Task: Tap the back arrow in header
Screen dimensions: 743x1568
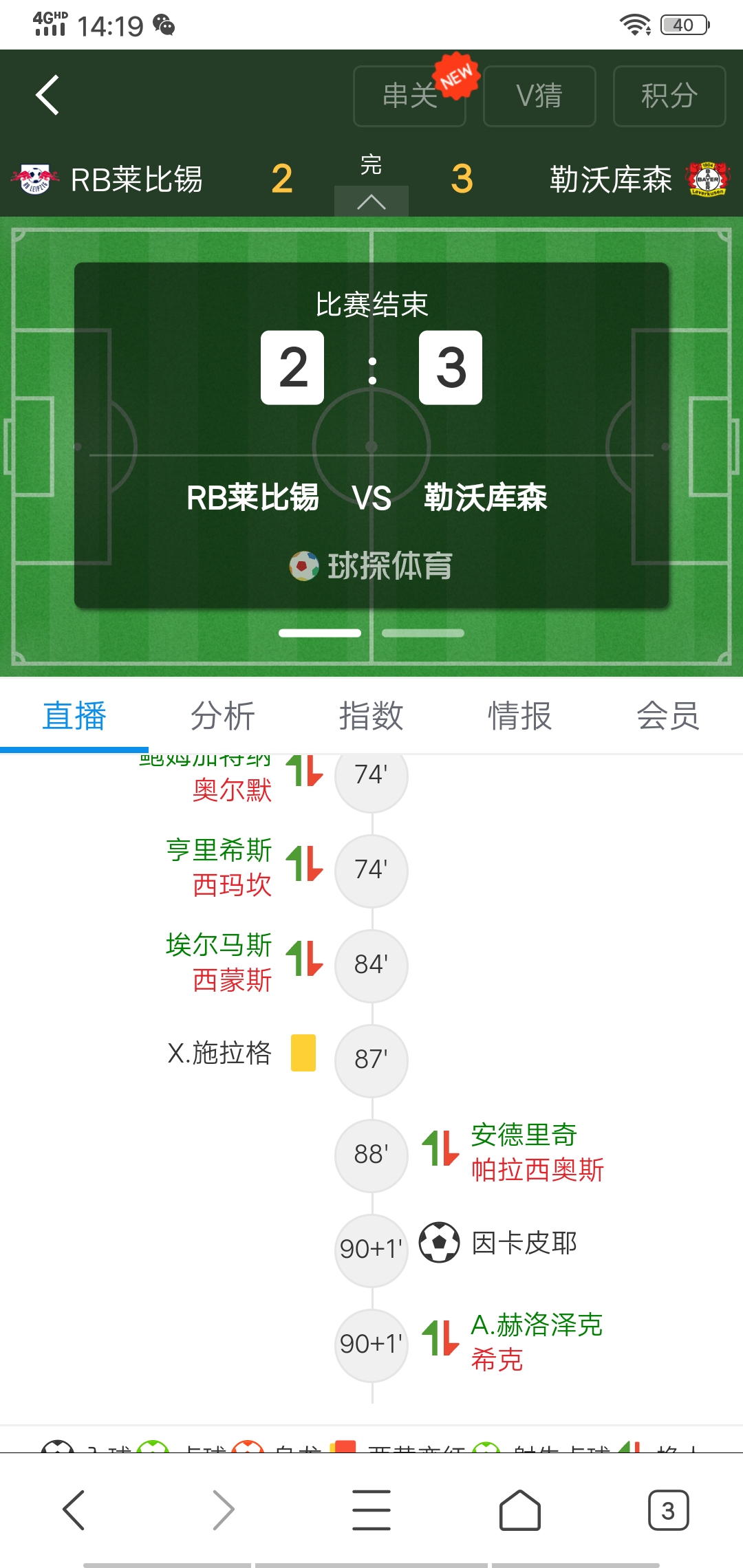Action: tap(47, 95)
